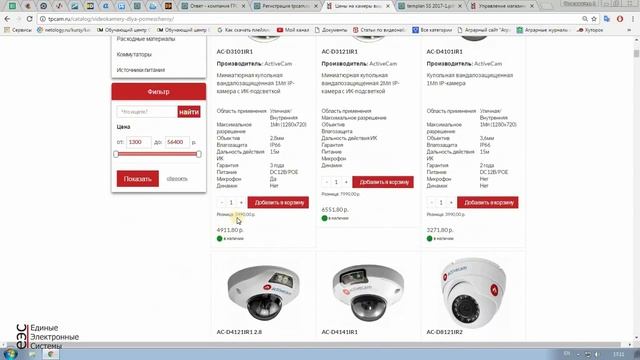Add AC-D4101IR1 to the cart
The width and height of the screenshot is (640, 360).
(488, 202)
